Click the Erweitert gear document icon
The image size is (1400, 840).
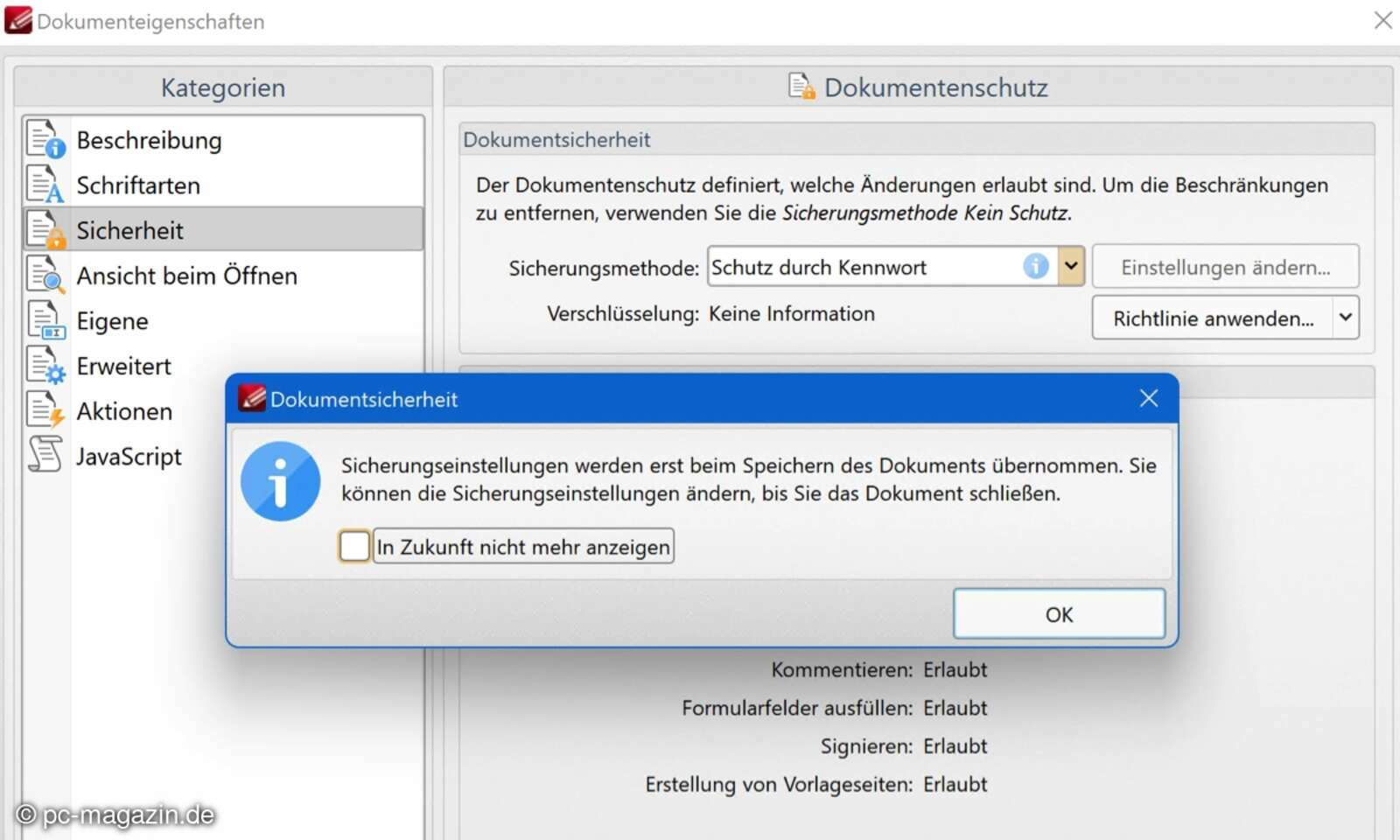point(45,364)
